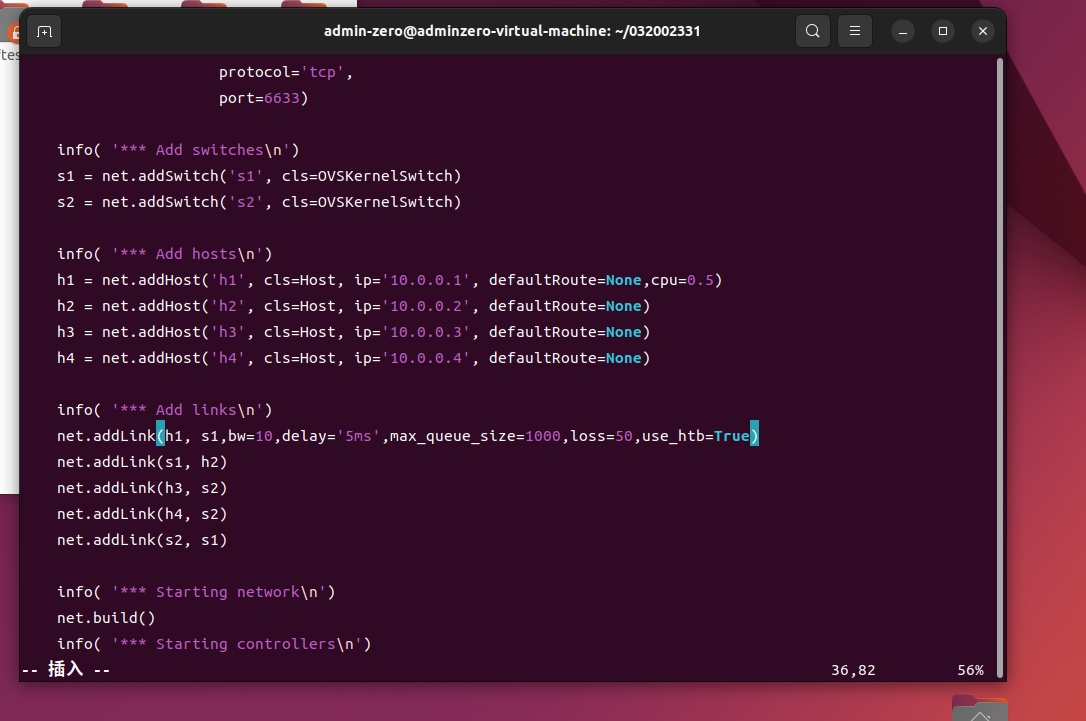Click the terminal vertical scrollbar
This screenshot has height=721, width=1086.
999,367
